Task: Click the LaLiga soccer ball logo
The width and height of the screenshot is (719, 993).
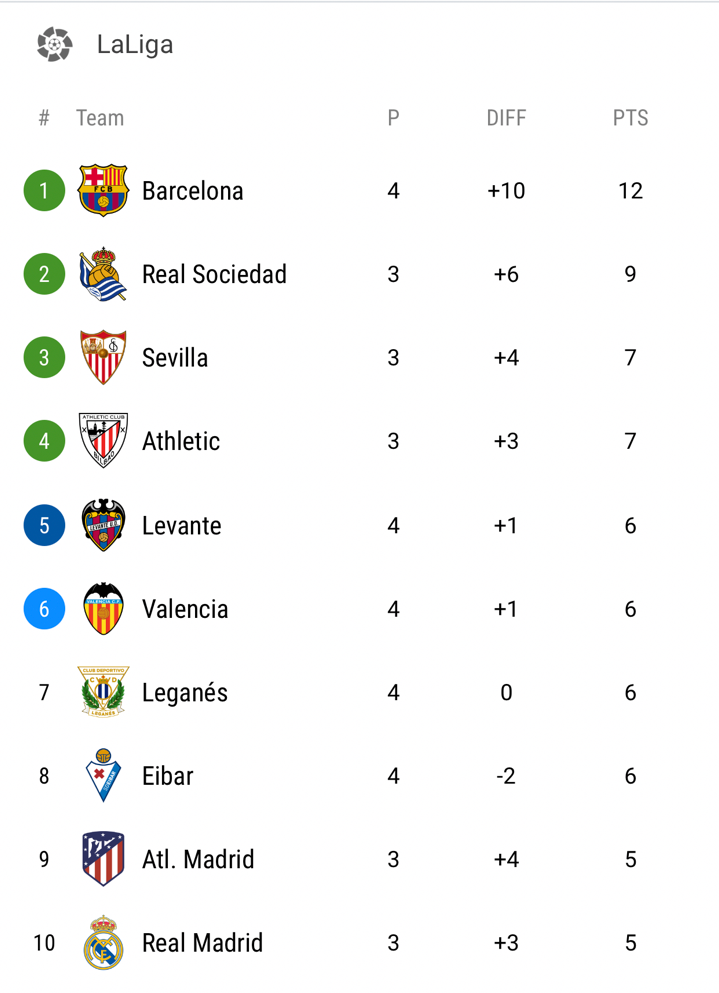Action: click(54, 44)
